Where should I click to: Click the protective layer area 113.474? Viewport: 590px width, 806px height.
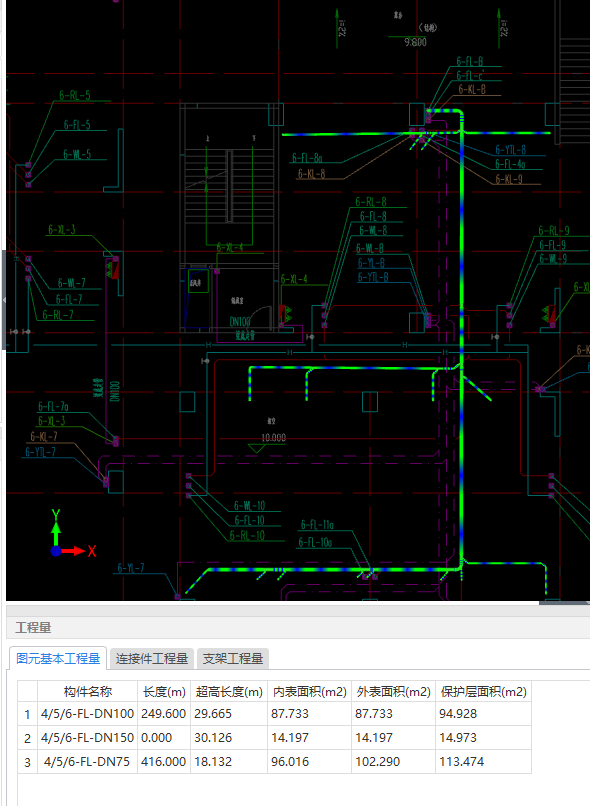pyautogui.click(x=462, y=761)
